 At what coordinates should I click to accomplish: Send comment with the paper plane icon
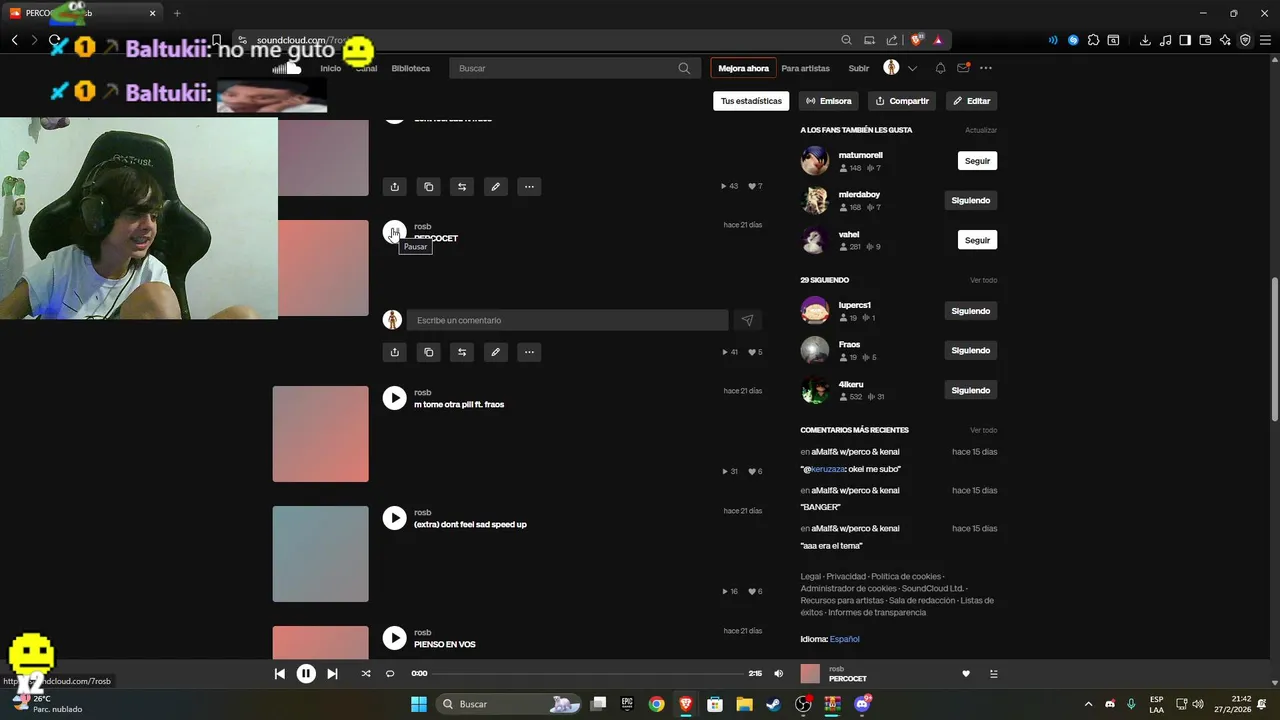tap(747, 320)
